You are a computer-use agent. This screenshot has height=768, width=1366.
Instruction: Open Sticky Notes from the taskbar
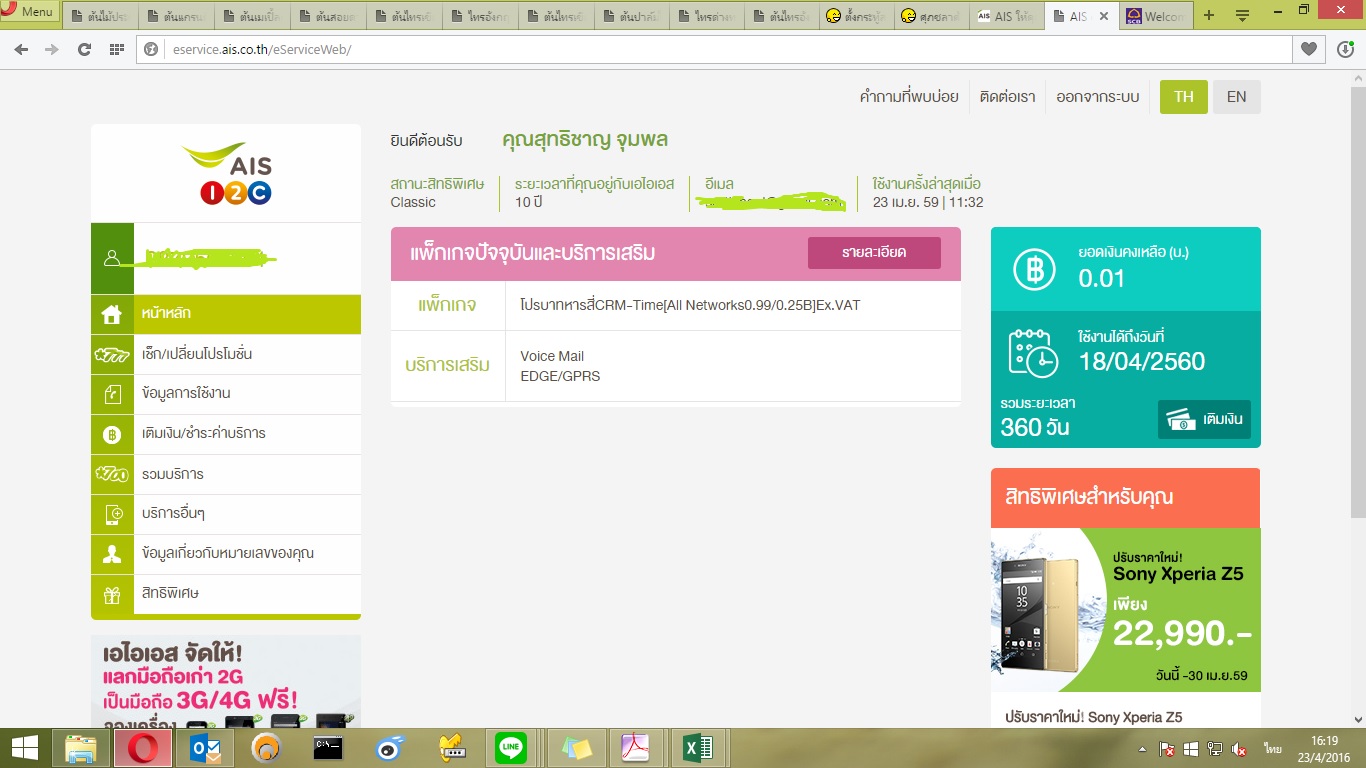tap(577, 748)
